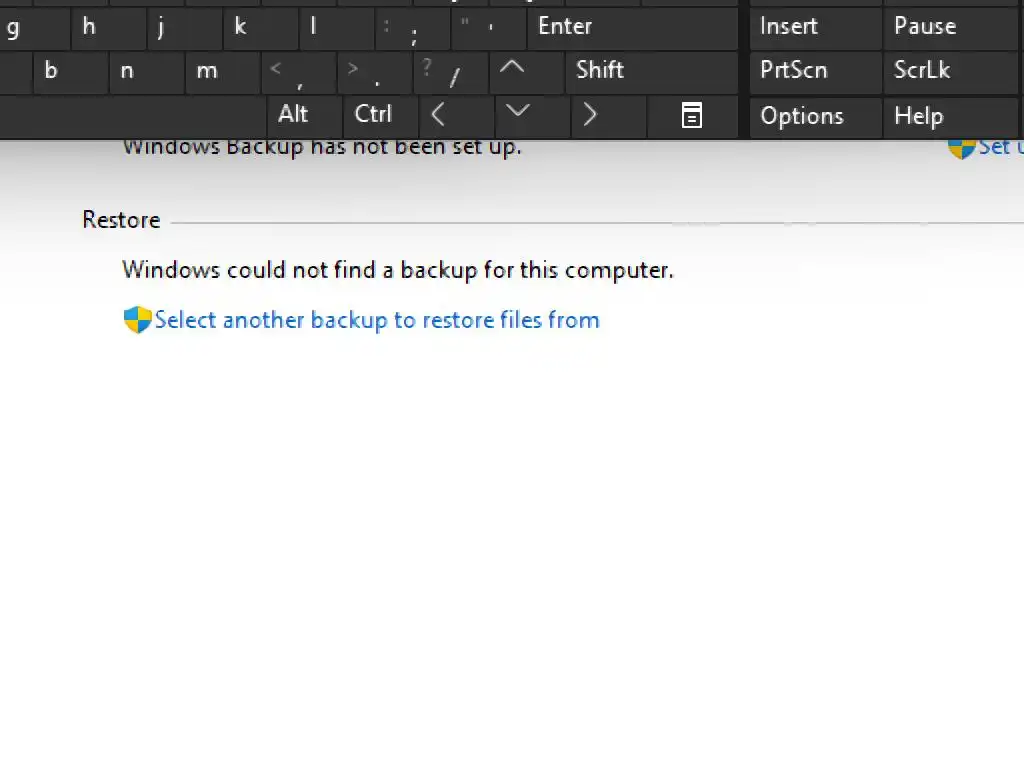Tap the slash/question mark key
This screenshot has height=768, width=1024.
pos(451,72)
